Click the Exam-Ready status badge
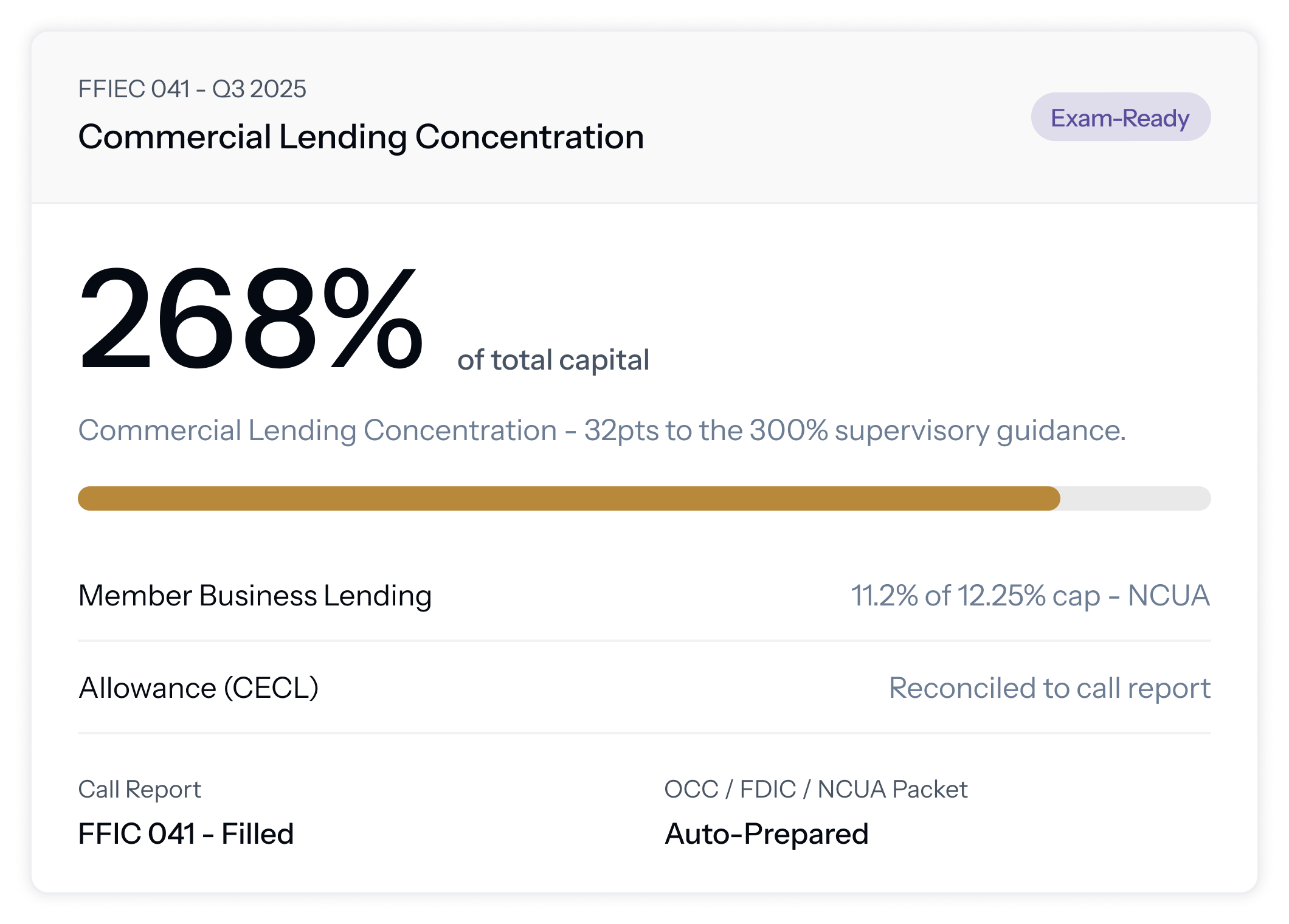 (x=1121, y=117)
